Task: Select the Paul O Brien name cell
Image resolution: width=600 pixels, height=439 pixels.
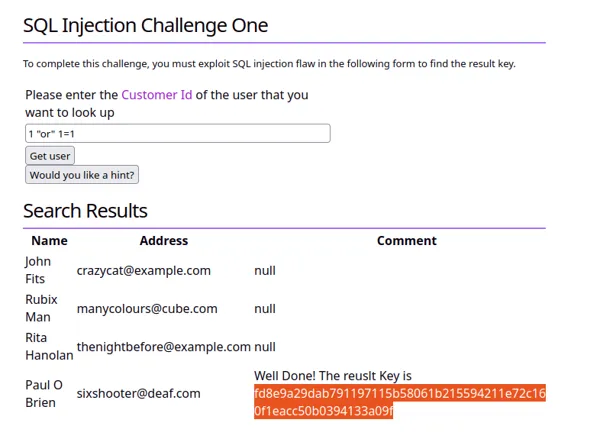Action: click(44, 393)
